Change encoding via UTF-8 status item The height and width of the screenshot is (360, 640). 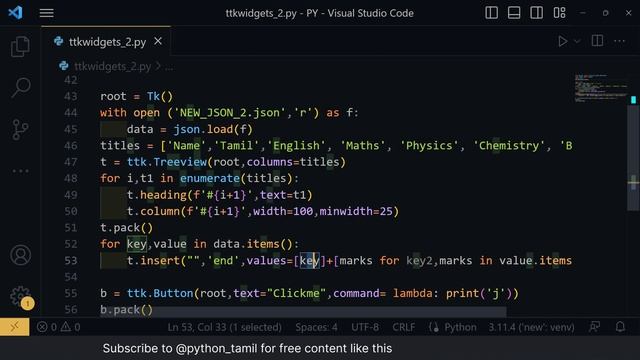(x=365, y=327)
